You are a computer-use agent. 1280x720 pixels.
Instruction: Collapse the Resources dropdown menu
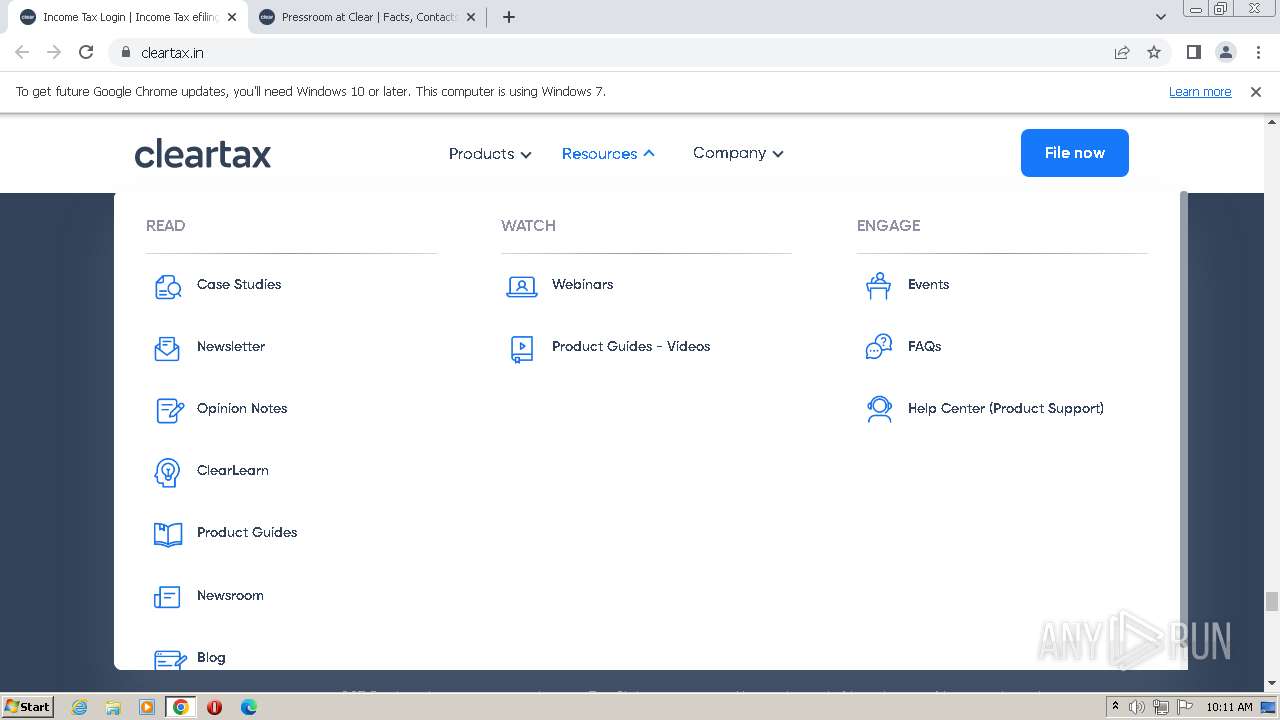608,153
